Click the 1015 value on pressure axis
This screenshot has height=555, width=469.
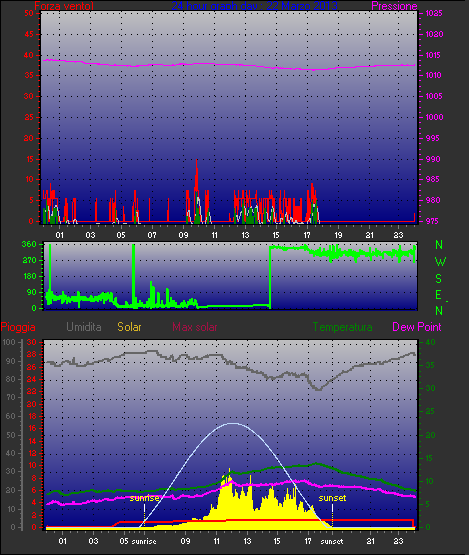click(x=434, y=55)
